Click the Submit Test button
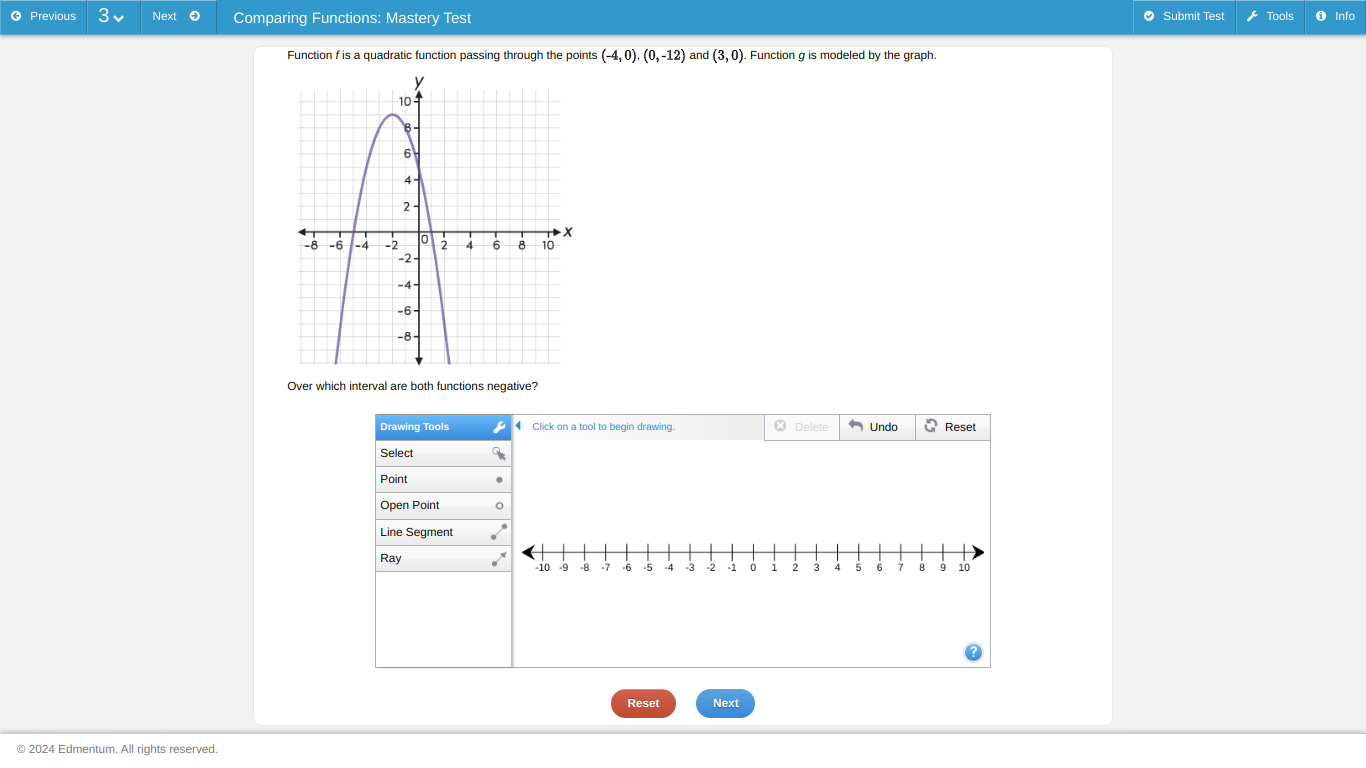This screenshot has width=1366, height=768. [1184, 16]
